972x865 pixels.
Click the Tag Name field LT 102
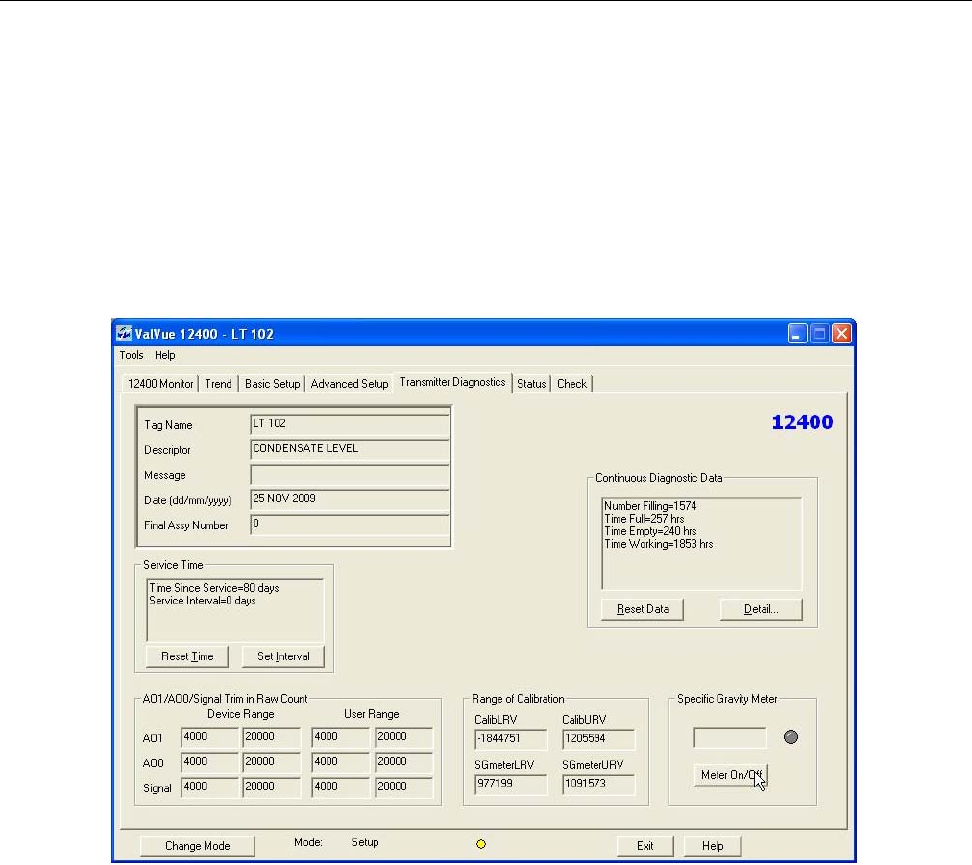click(x=350, y=424)
